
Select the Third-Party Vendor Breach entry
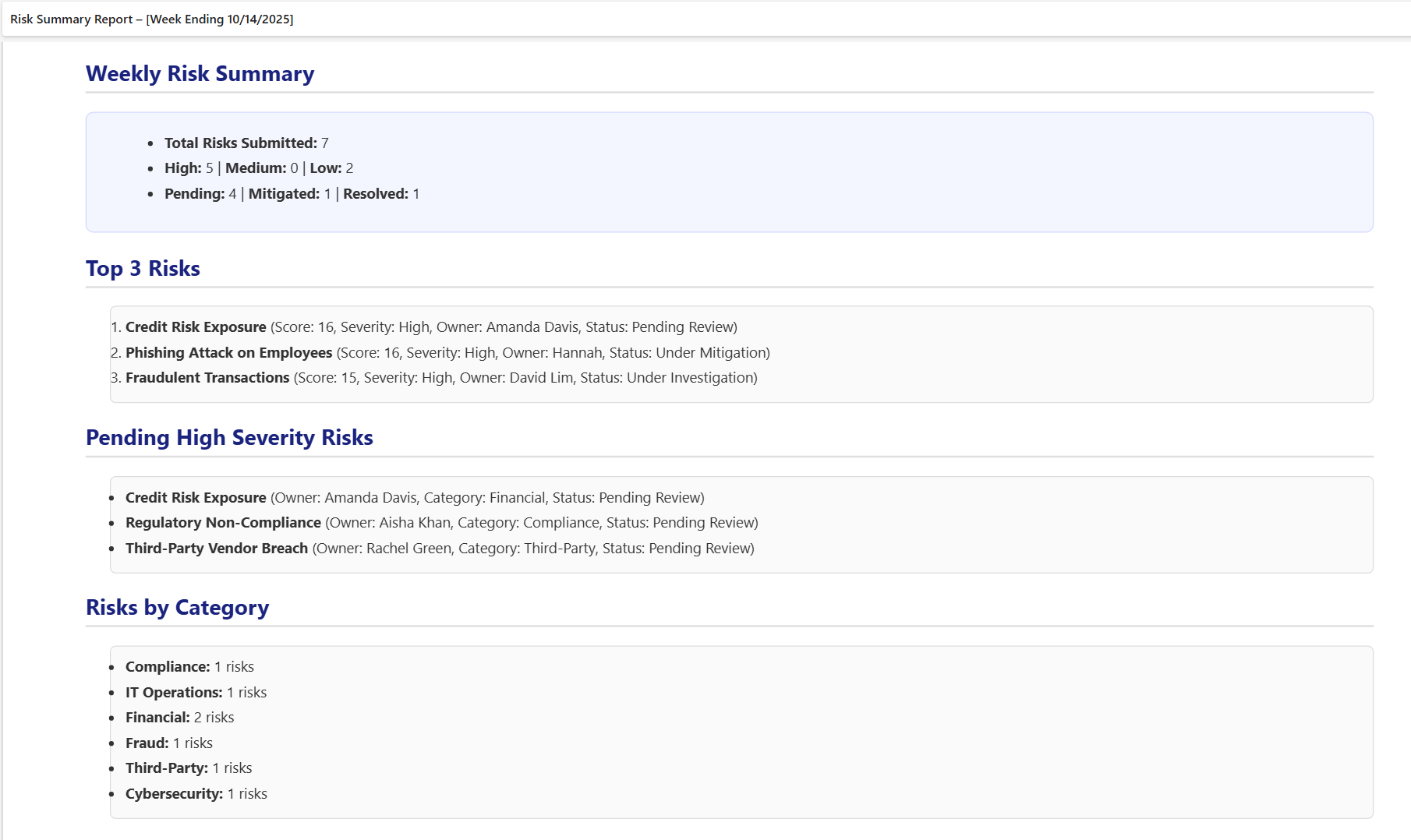pos(217,549)
